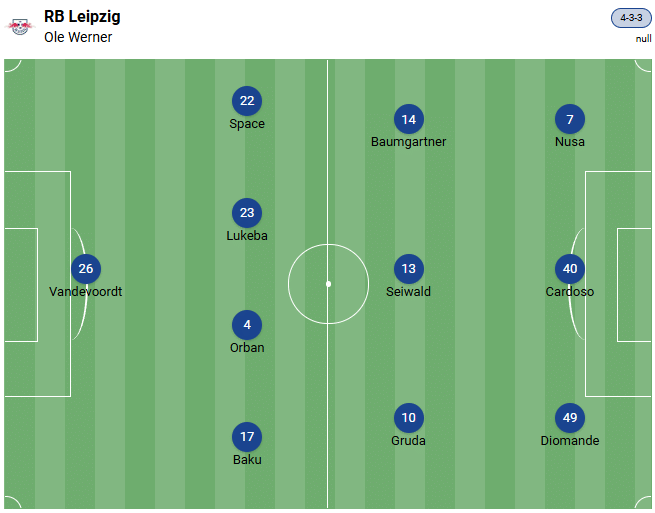Open the RB Leipzig team name link
The image size is (655, 513).
coord(82,17)
